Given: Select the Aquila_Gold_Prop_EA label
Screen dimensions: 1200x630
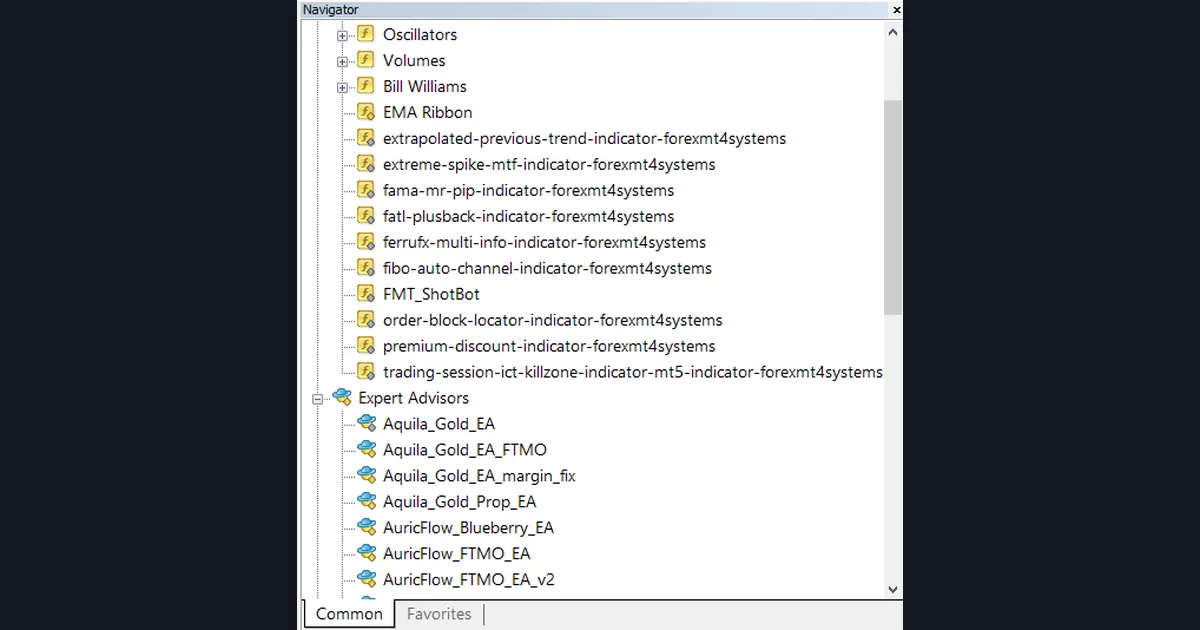Looking at the screenshot, I should 460,502.
